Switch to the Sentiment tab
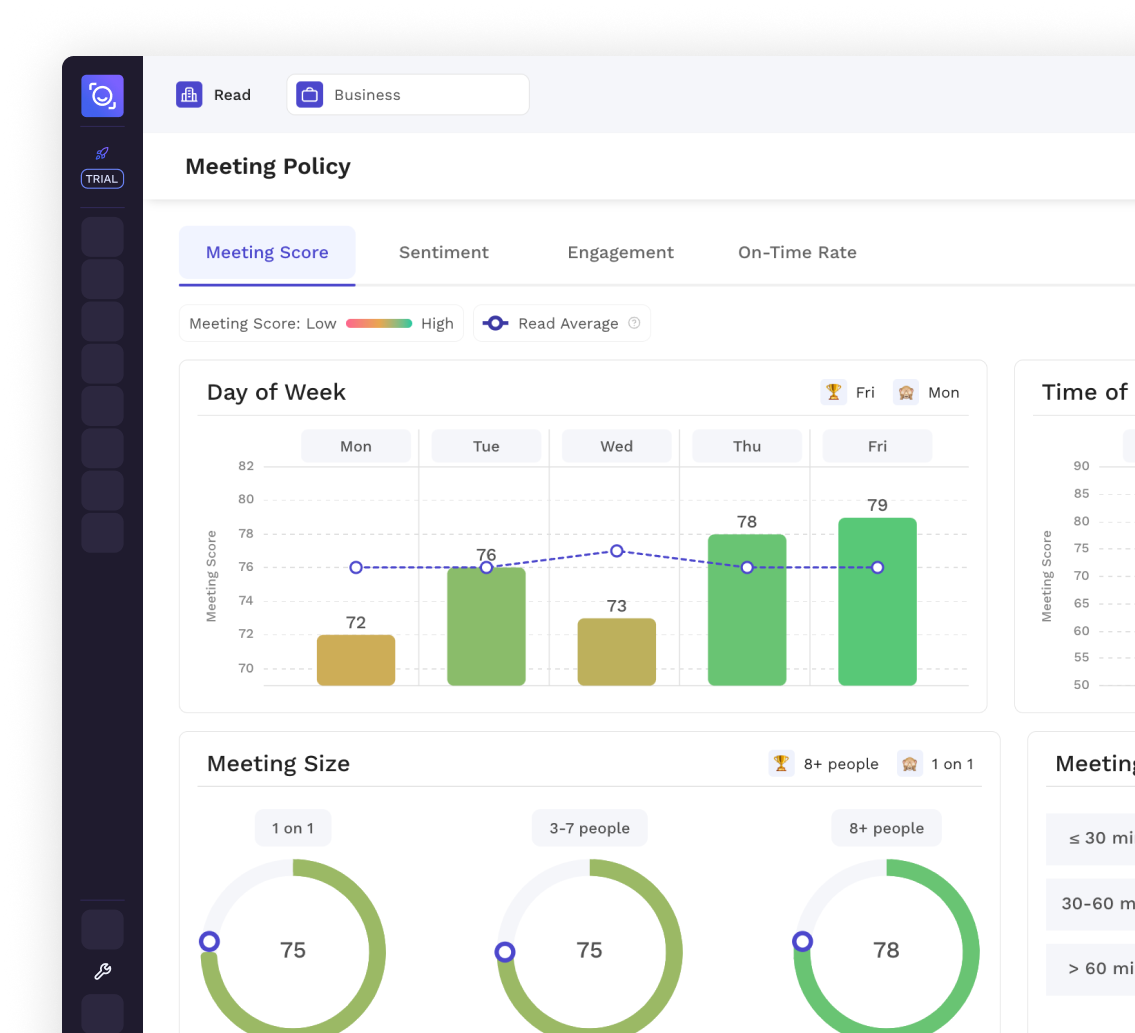This screenshot has width=1135, height=1033. click(x=444, y=252)
